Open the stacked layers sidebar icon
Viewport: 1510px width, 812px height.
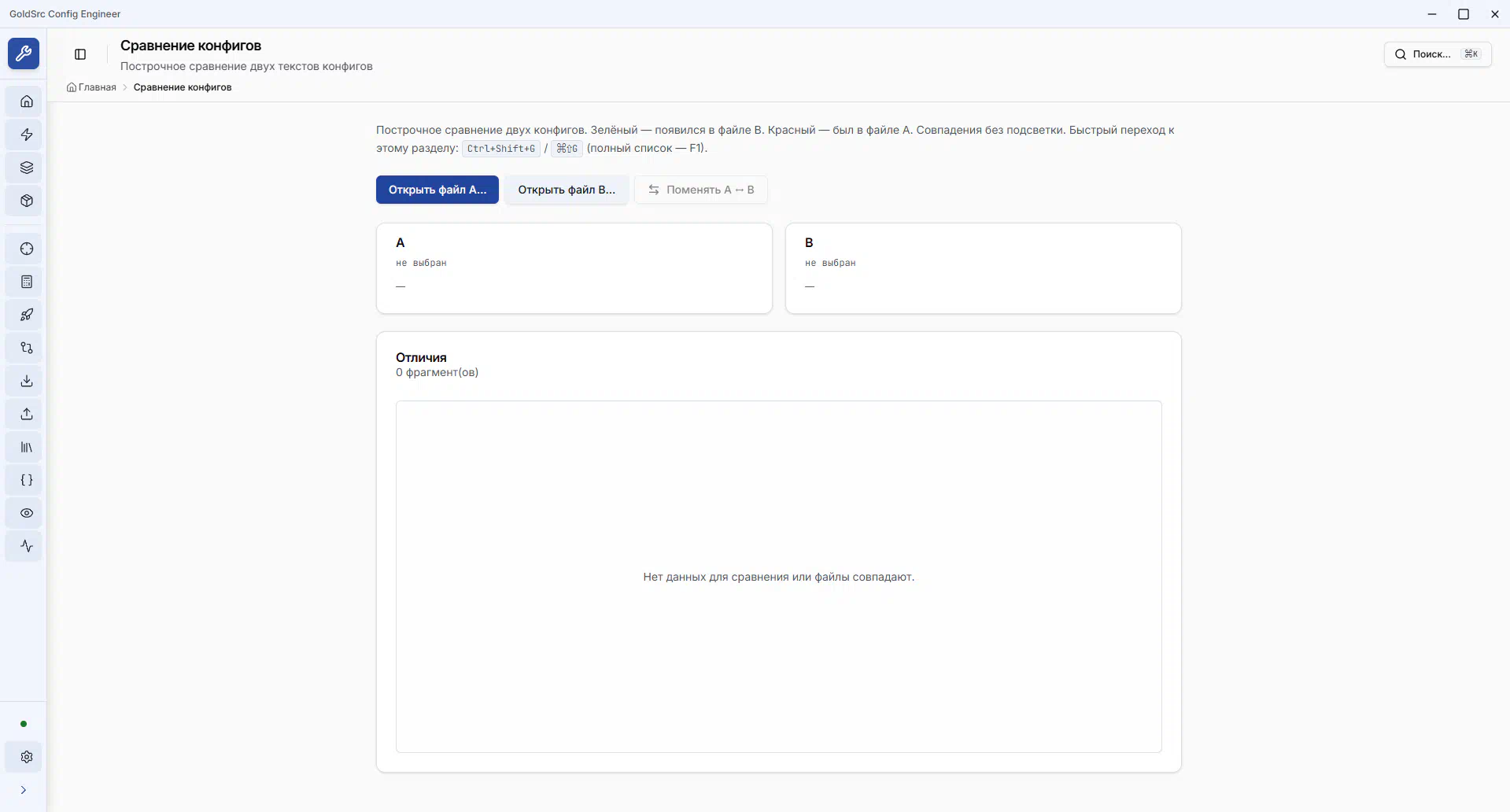[27, 168]
